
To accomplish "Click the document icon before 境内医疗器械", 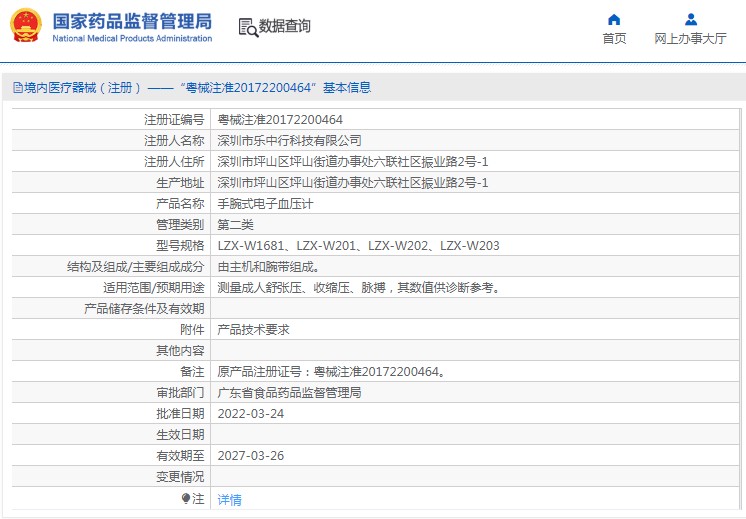I will (x=18, y=88).
